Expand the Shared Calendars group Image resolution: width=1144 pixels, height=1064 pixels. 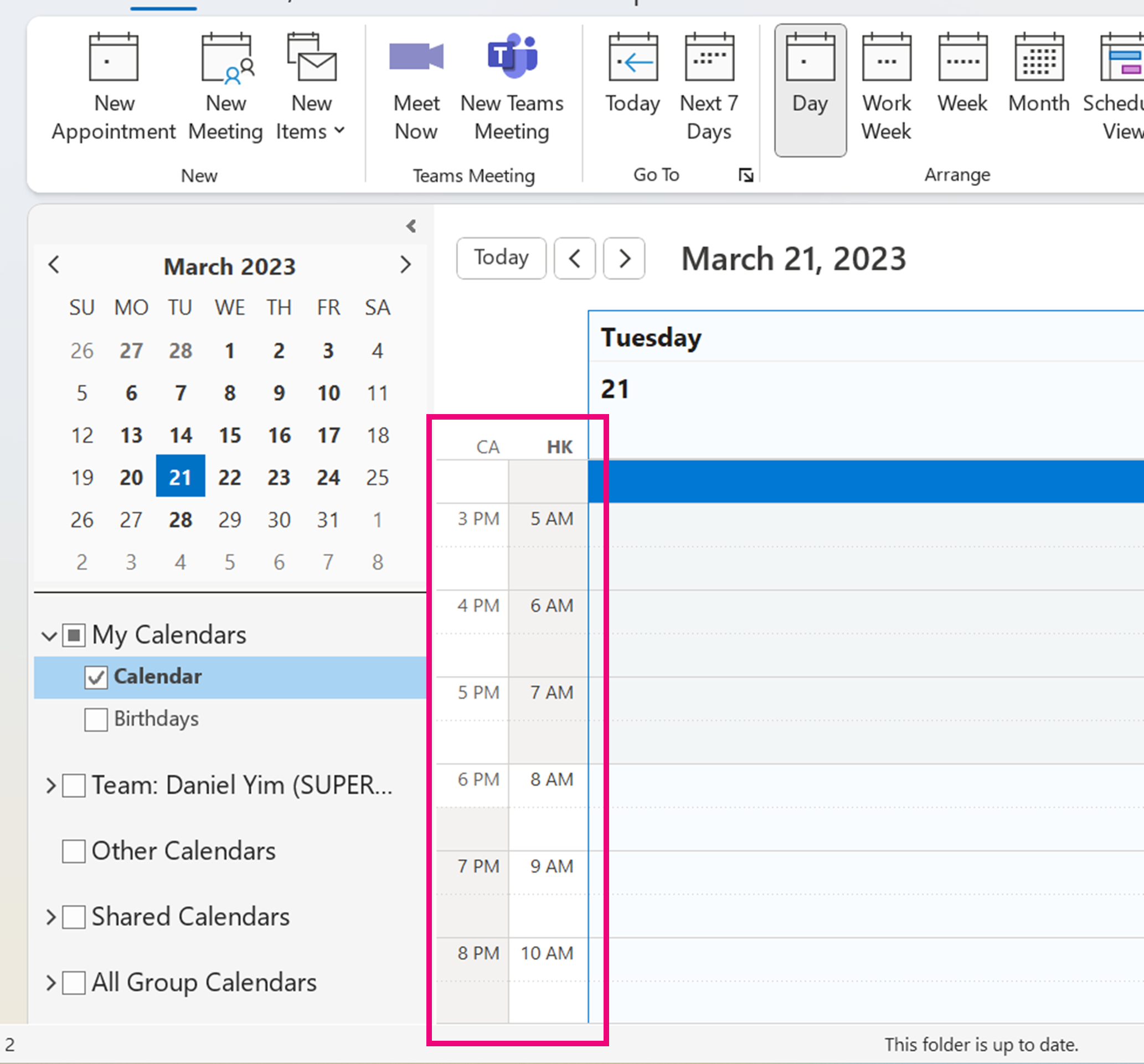pos(50,917)
